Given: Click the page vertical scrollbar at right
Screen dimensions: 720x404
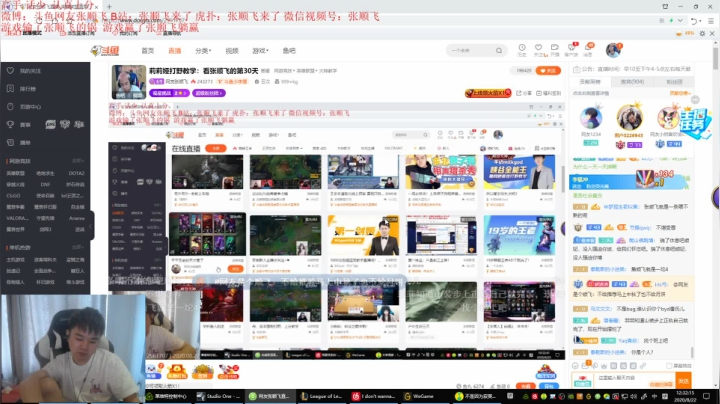Looking at the screenshot, I should tap(716, 60).
